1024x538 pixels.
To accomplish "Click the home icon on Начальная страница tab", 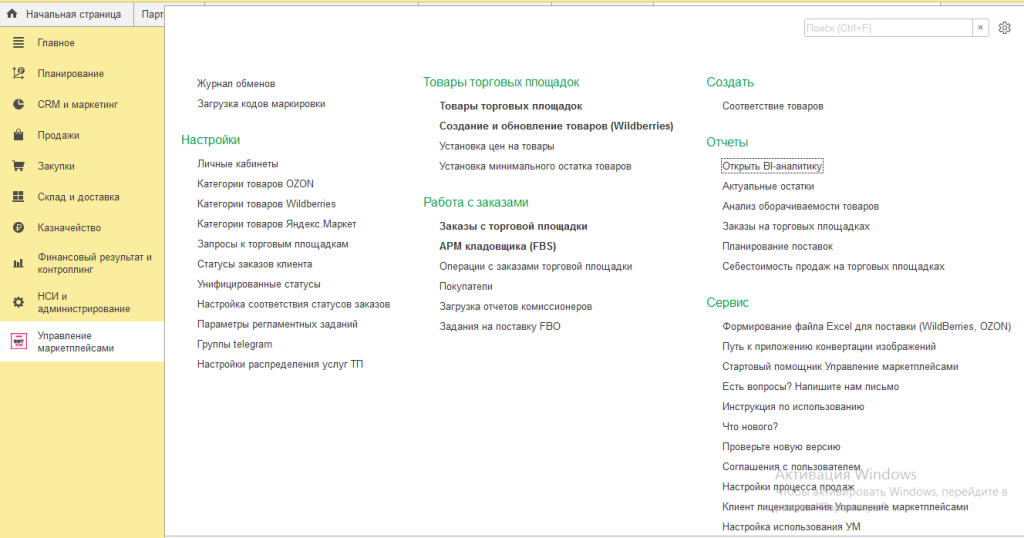I will (12, 14).
